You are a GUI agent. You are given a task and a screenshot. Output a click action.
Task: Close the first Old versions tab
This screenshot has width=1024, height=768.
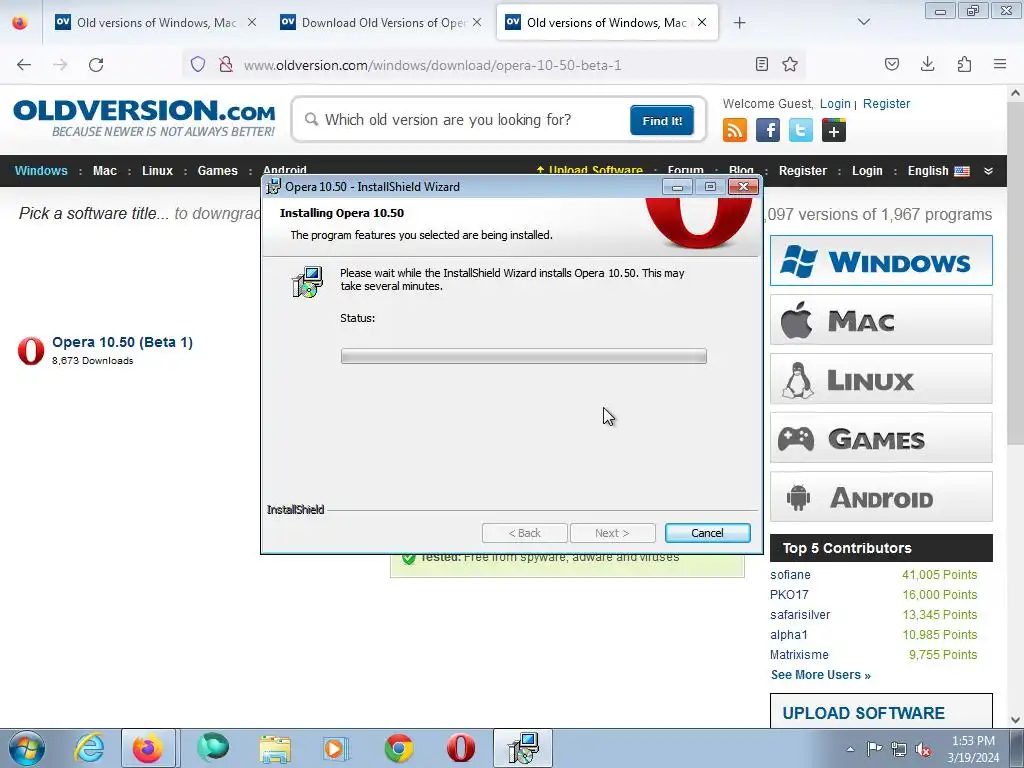tap(251, 22)
